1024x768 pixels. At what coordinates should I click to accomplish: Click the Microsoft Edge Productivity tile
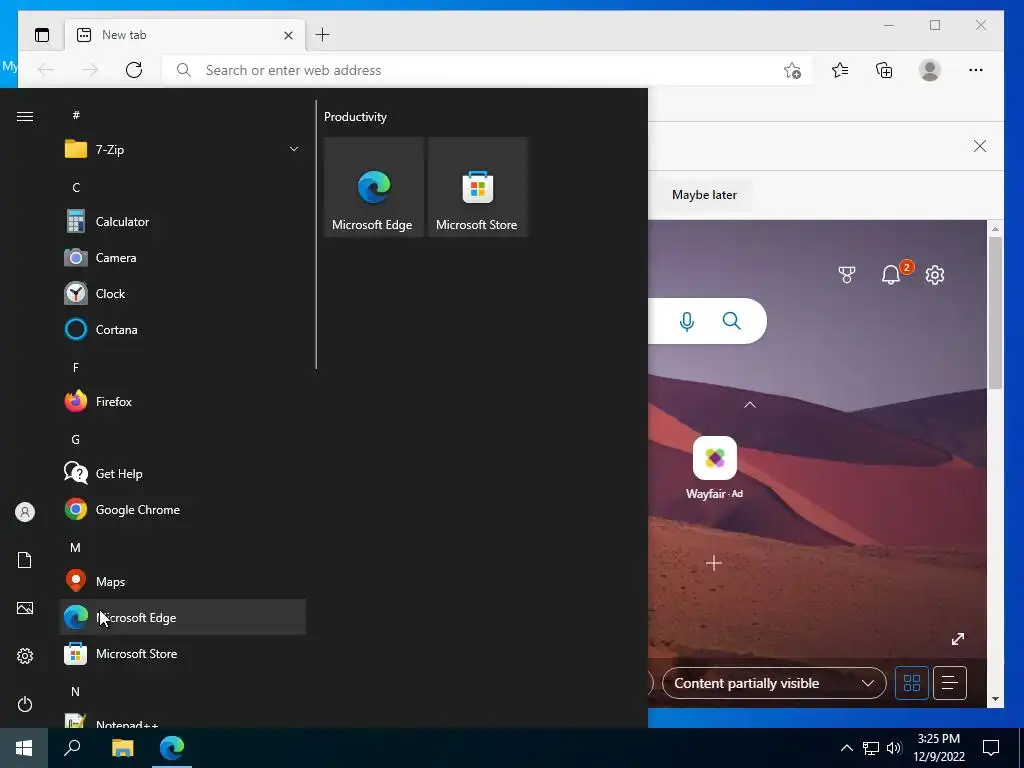tap(374, 187)
